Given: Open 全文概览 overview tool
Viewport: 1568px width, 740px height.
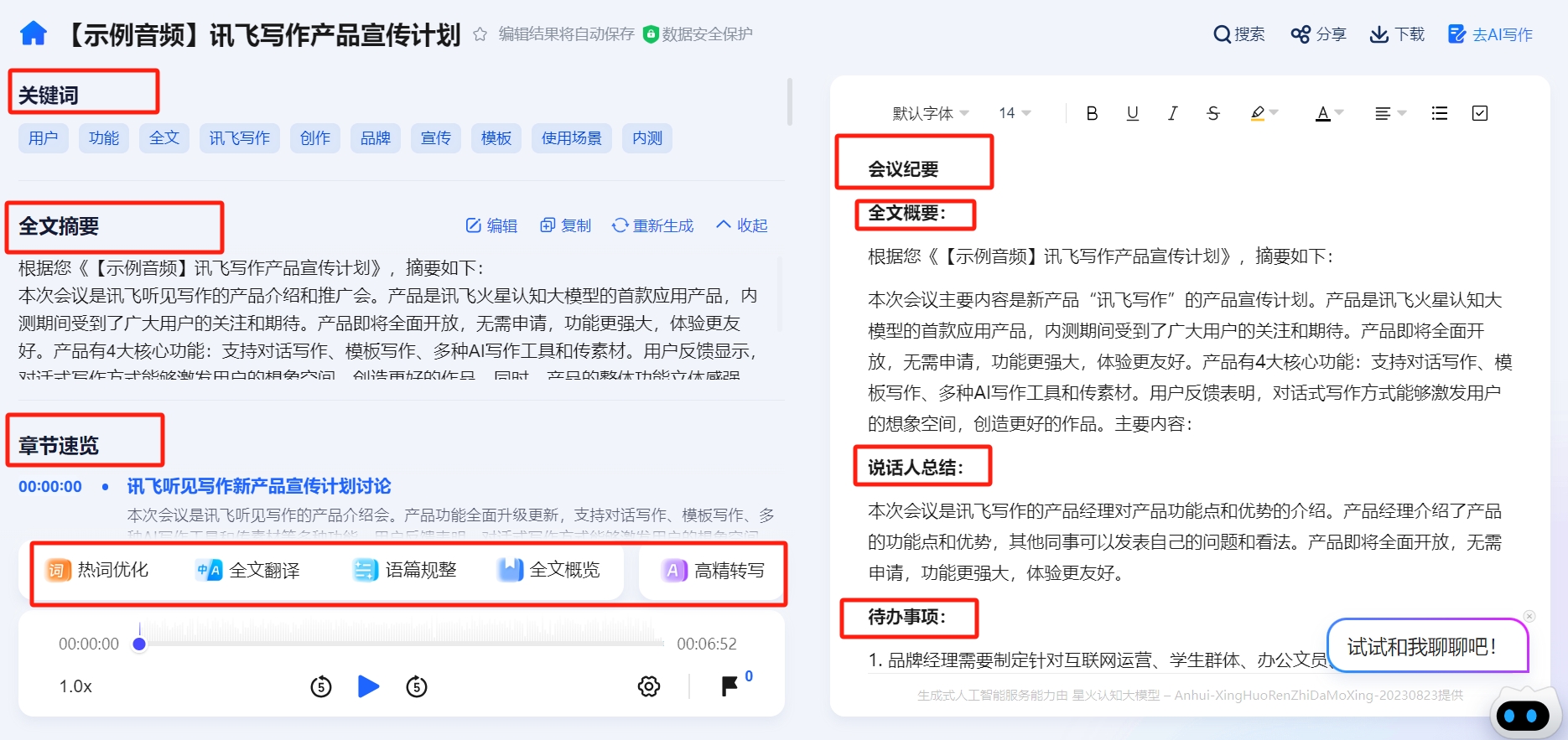Looking at the screenshot, I should (549, 571).
